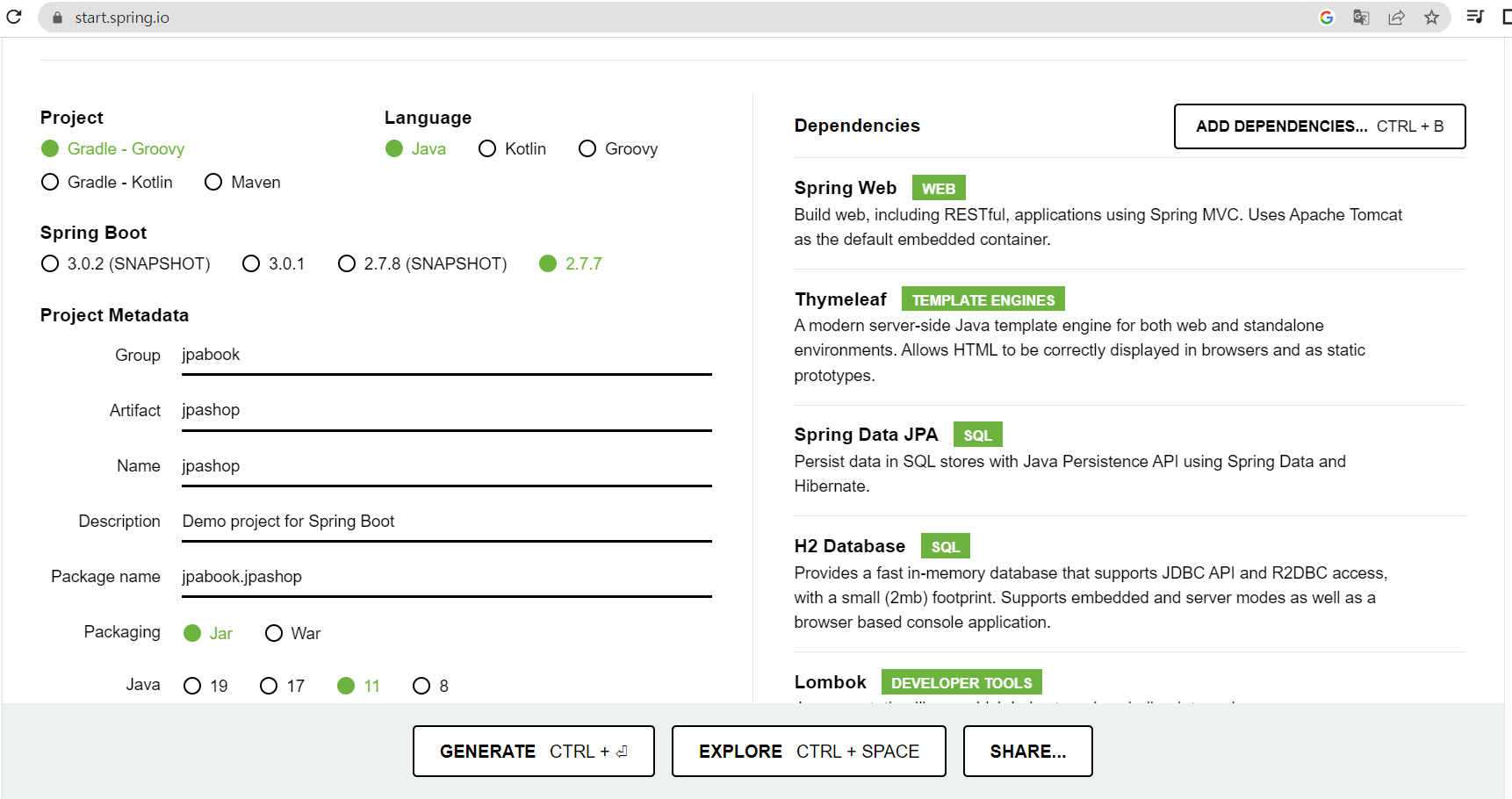1512x799 pixels.
Task: Choose Kotlin as the language
Action: coord(512,148)
